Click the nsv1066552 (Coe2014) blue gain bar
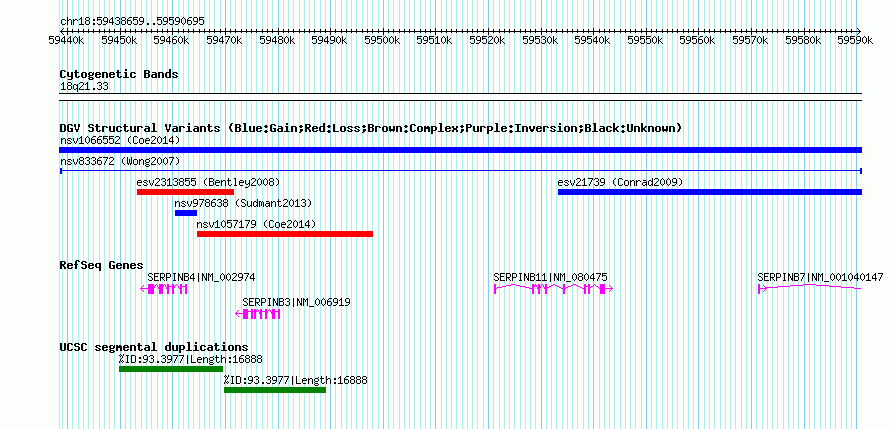The image size is (890, 429). tap(460, 150)
